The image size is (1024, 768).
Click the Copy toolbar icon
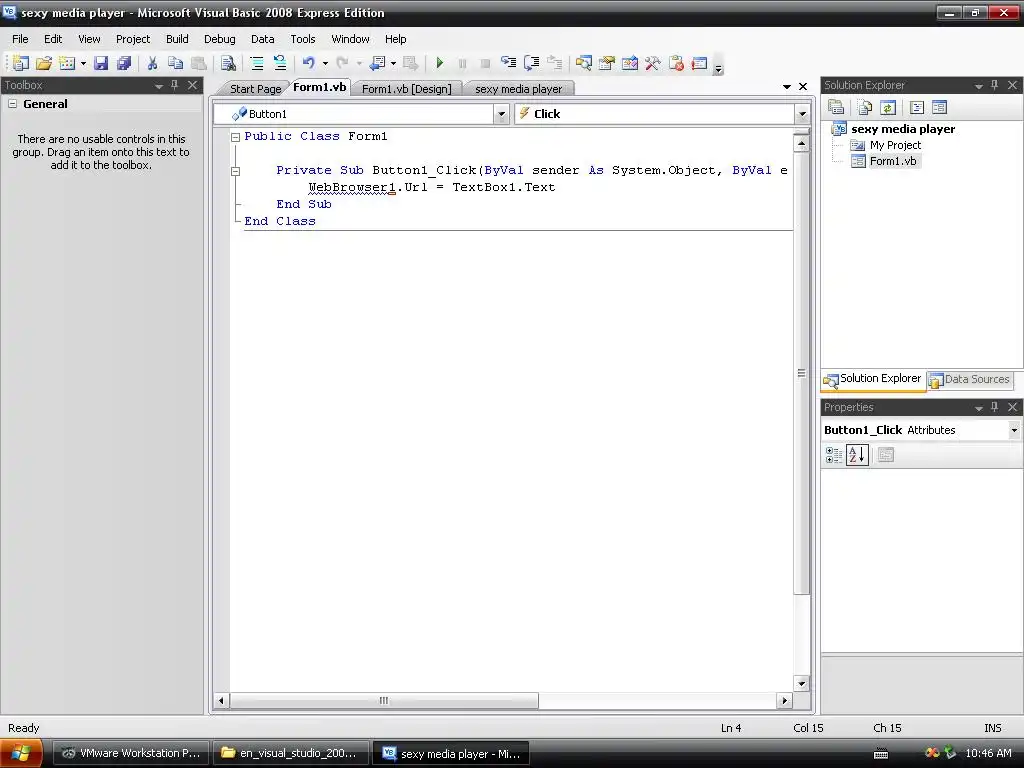tap(175, 63)
